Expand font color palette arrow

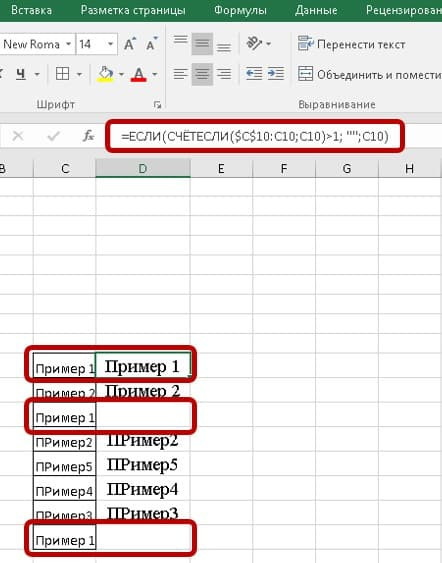(155, 74)
